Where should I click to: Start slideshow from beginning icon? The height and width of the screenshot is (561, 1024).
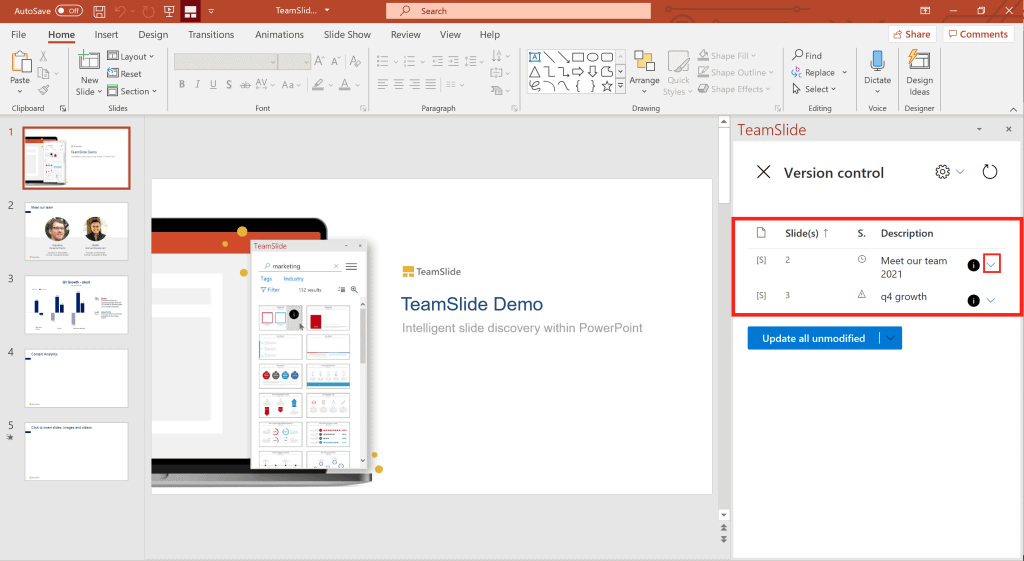(x=169, y=11)
